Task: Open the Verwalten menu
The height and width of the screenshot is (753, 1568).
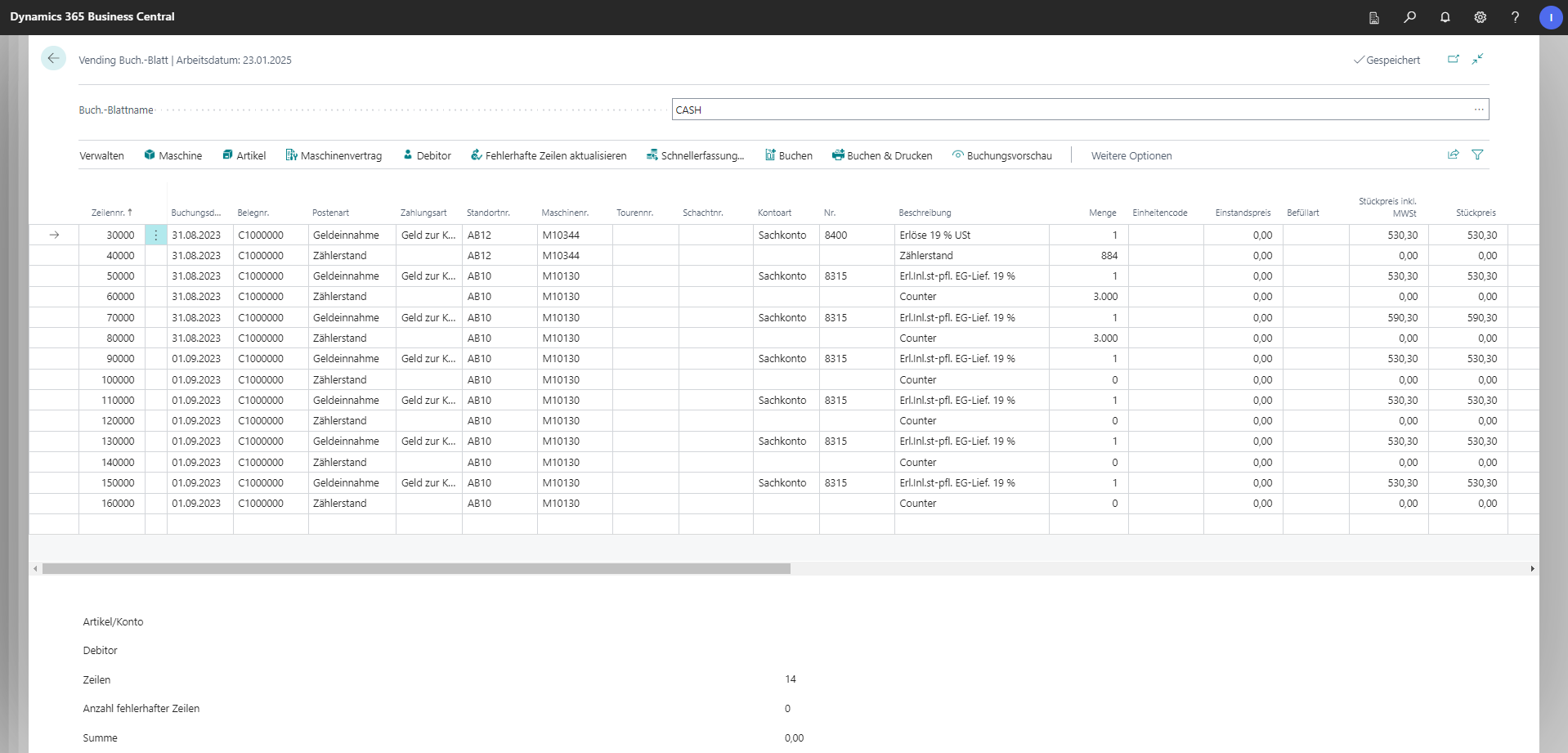Action: [x=101, y=156]
